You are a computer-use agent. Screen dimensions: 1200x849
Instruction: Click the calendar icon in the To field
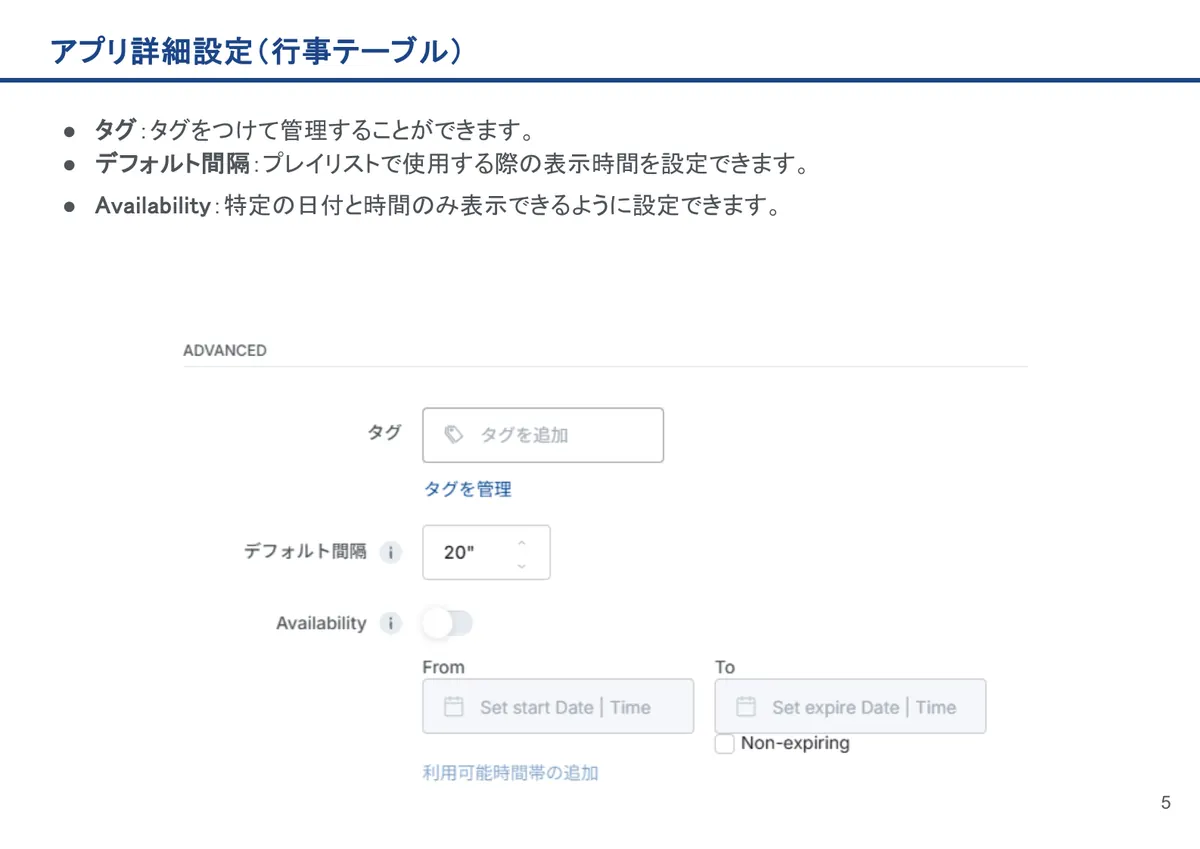[x=745, y=707]
